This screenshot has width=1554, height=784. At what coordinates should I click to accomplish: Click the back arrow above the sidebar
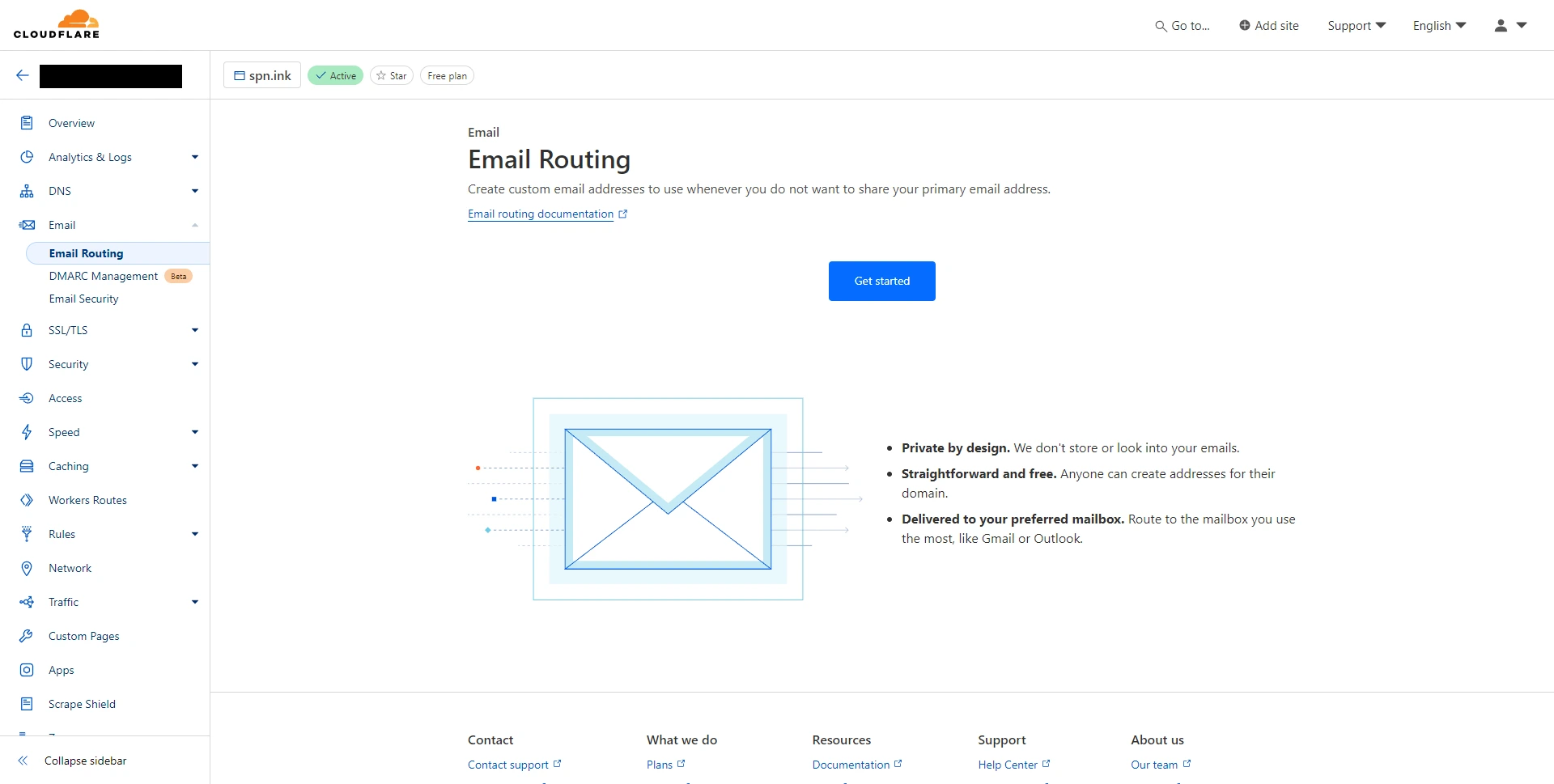point(23,75)
